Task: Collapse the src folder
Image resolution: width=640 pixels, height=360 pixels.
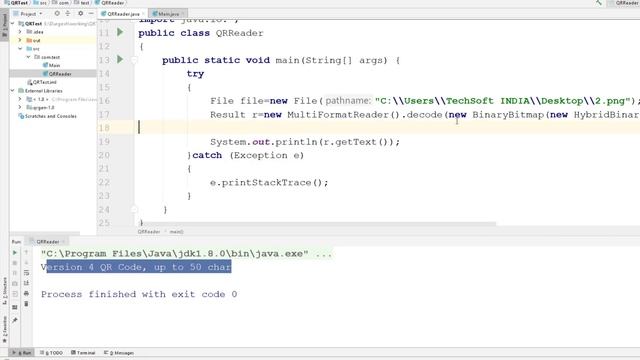Action: tap(20, 49)
